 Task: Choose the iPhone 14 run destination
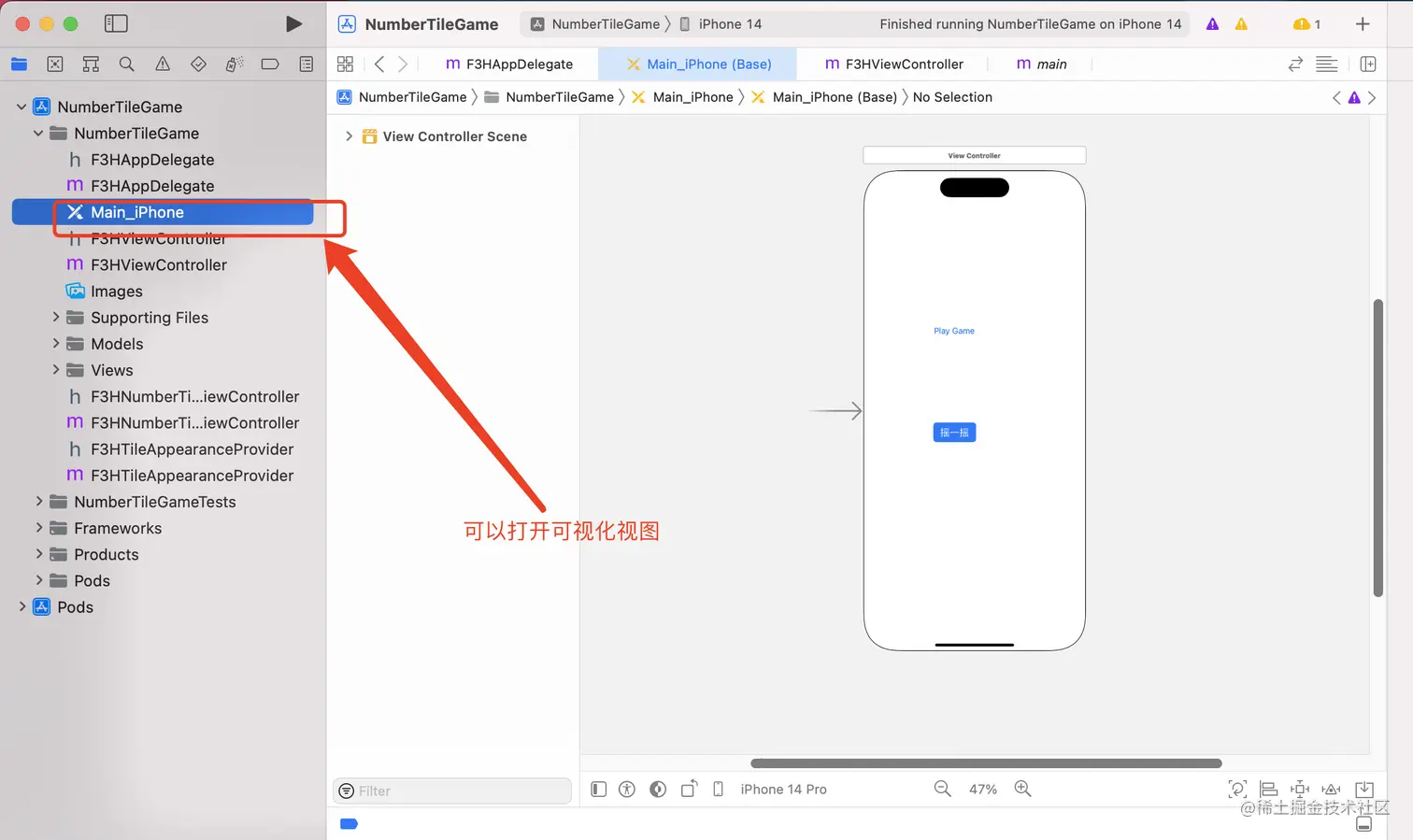point(721,23)
